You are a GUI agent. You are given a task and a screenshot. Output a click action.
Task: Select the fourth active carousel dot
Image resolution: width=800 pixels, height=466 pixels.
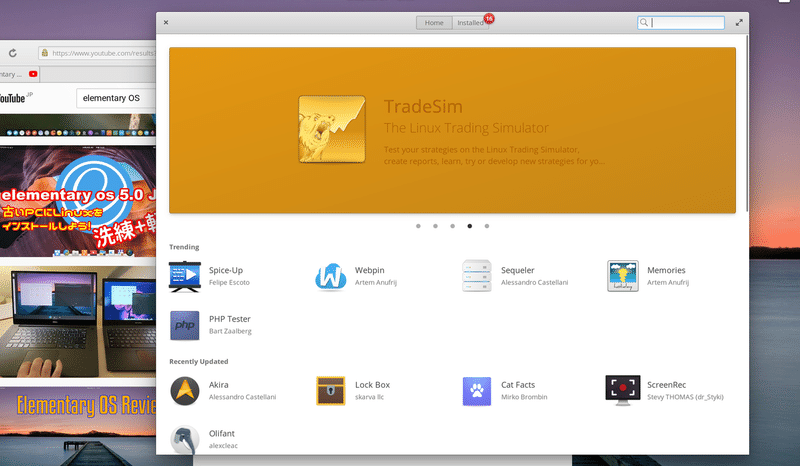(469, 226)
